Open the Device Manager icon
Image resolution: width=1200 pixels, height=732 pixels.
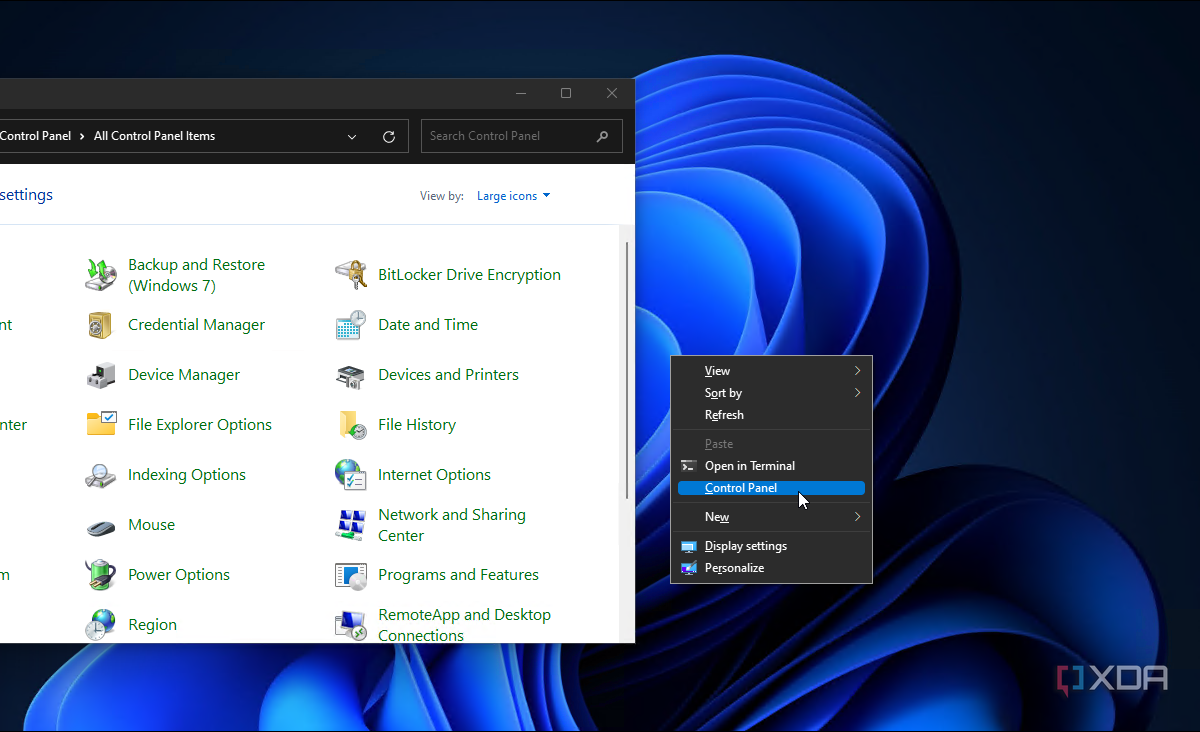101,375
